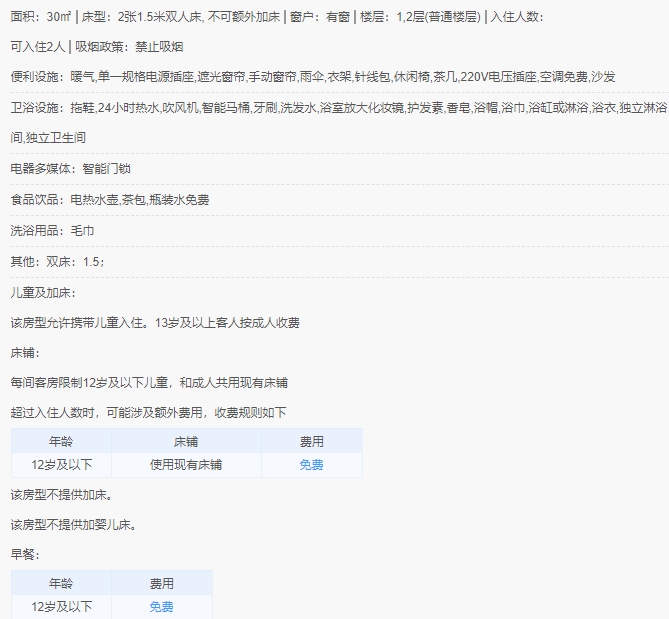
Task: Click blue '免费' in bed table
Action: point(311,465)
